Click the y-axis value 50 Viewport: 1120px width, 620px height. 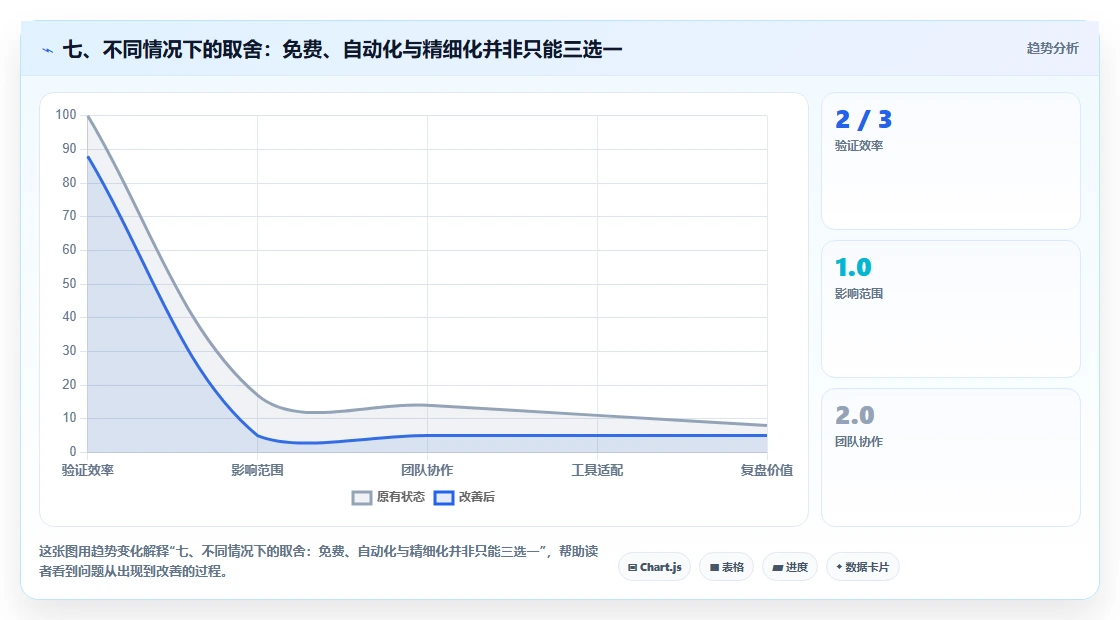pyautogui.click(x=69, y=284)
